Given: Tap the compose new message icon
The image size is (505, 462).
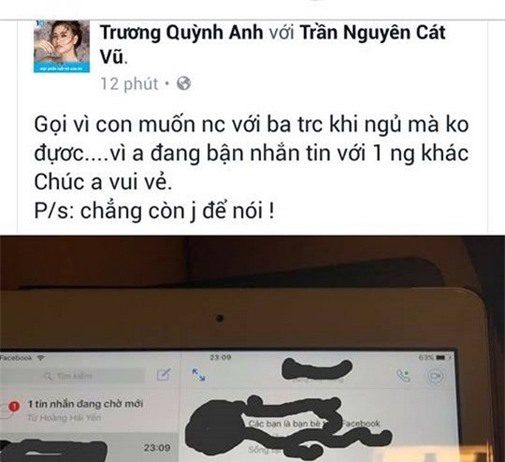Looking at the screenshot, I should point(164,375).
